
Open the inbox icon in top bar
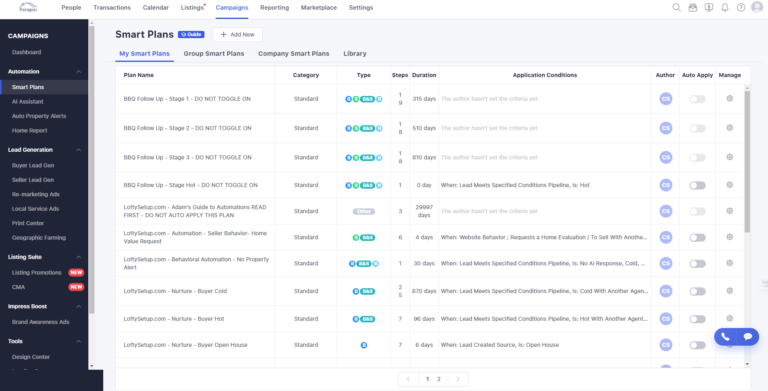(693, 7)
